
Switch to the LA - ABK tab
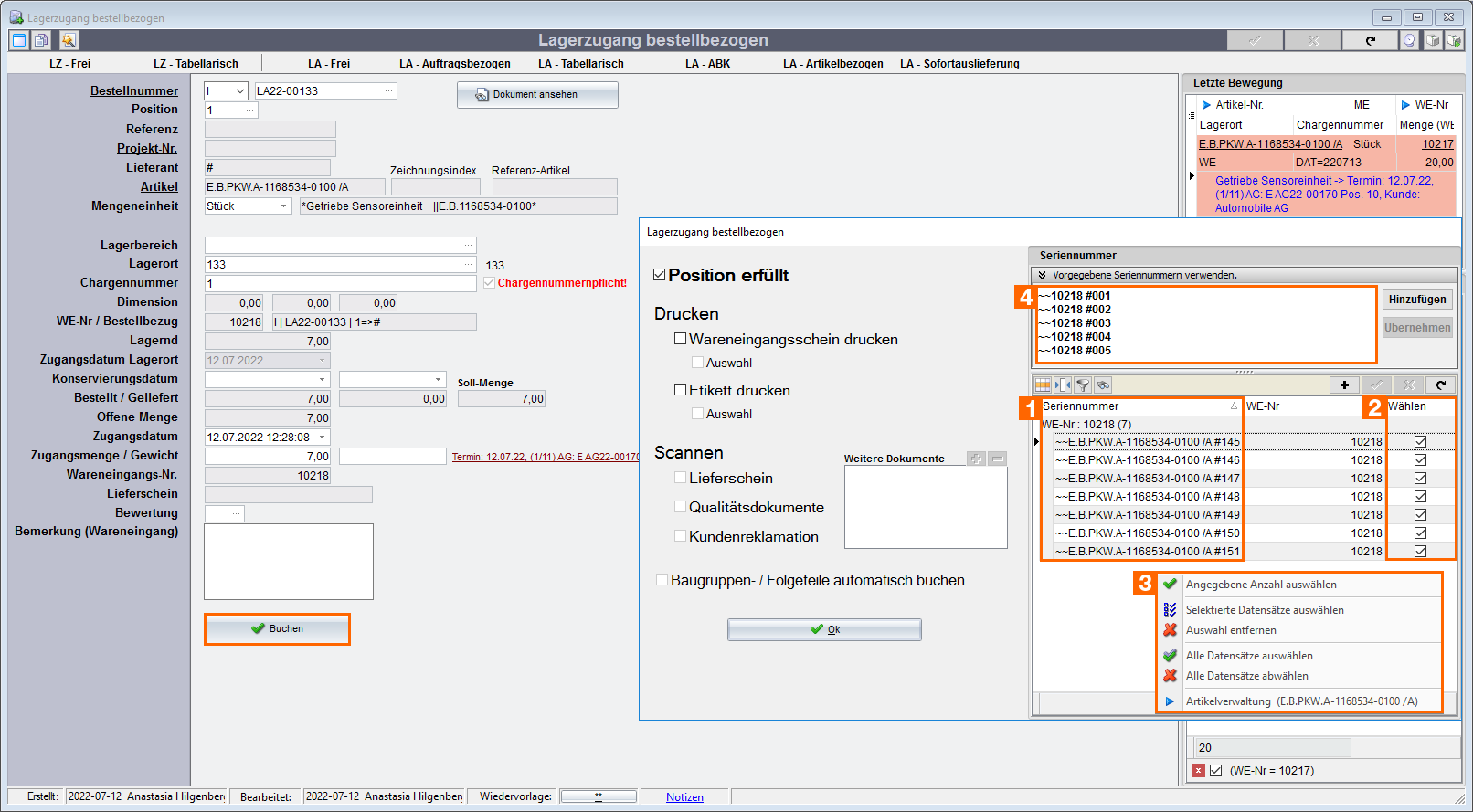(708, 64)
